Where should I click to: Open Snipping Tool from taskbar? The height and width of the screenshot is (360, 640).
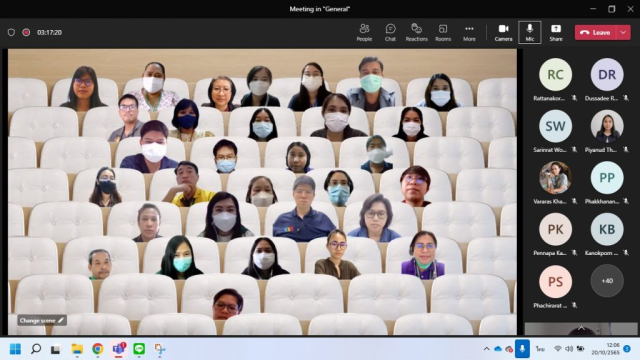160,349
